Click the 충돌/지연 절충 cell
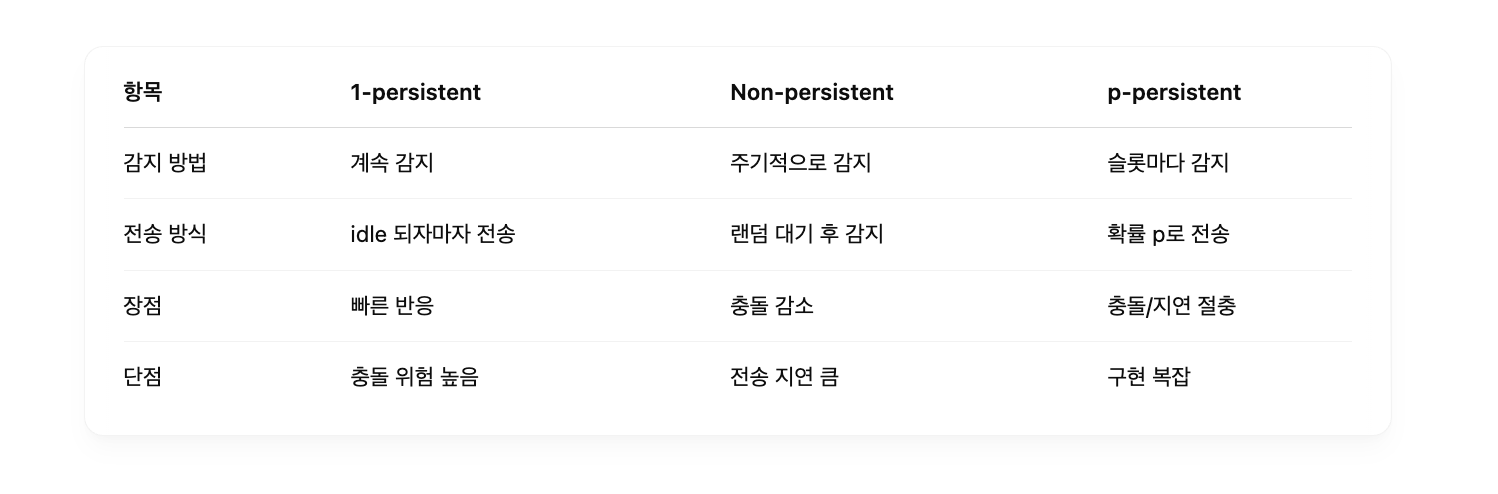This screenshot has height=494, width=1498. (x=1171, y=306)
